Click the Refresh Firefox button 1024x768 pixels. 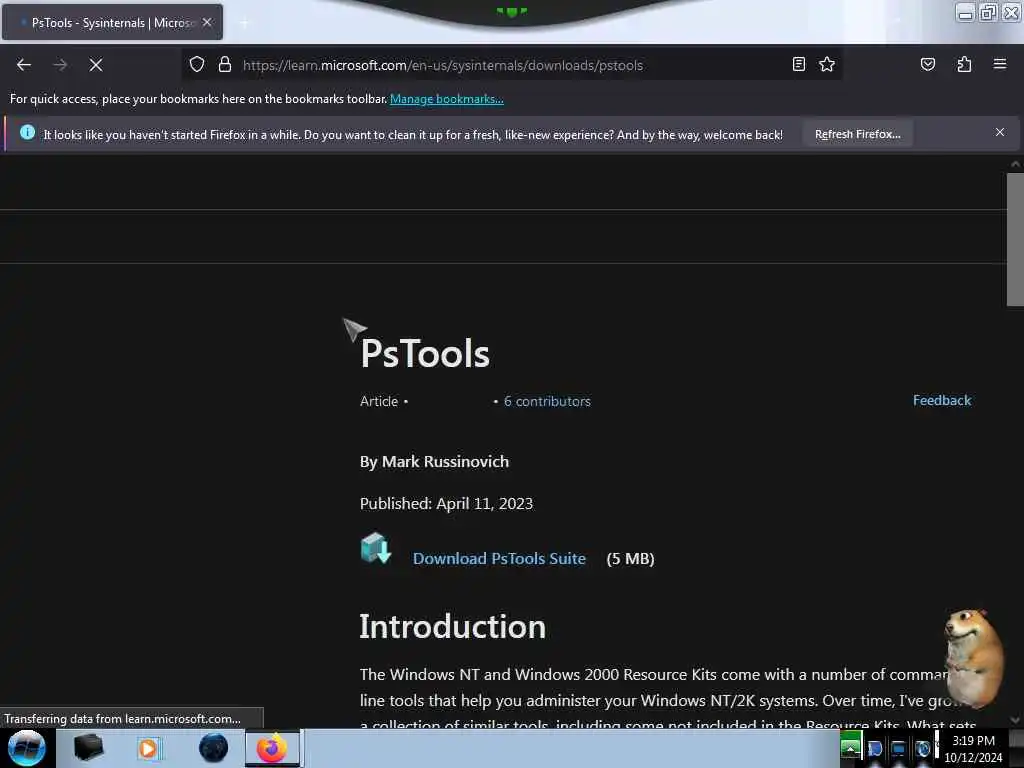(x=857, y=134)
